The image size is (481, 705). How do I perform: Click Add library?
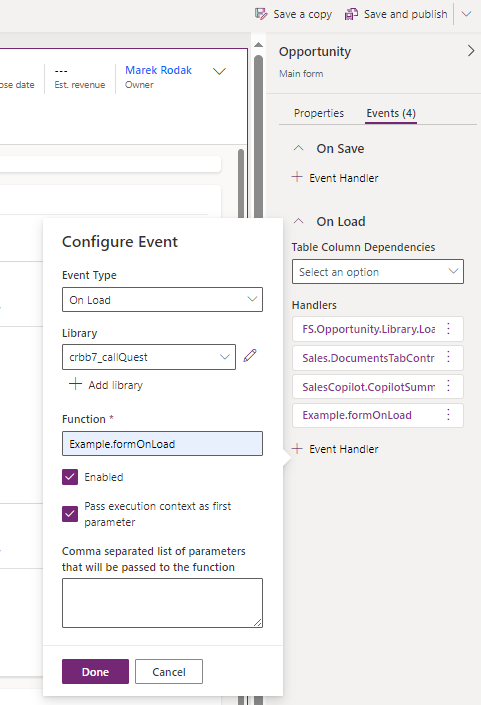click(x=106, y=385)
